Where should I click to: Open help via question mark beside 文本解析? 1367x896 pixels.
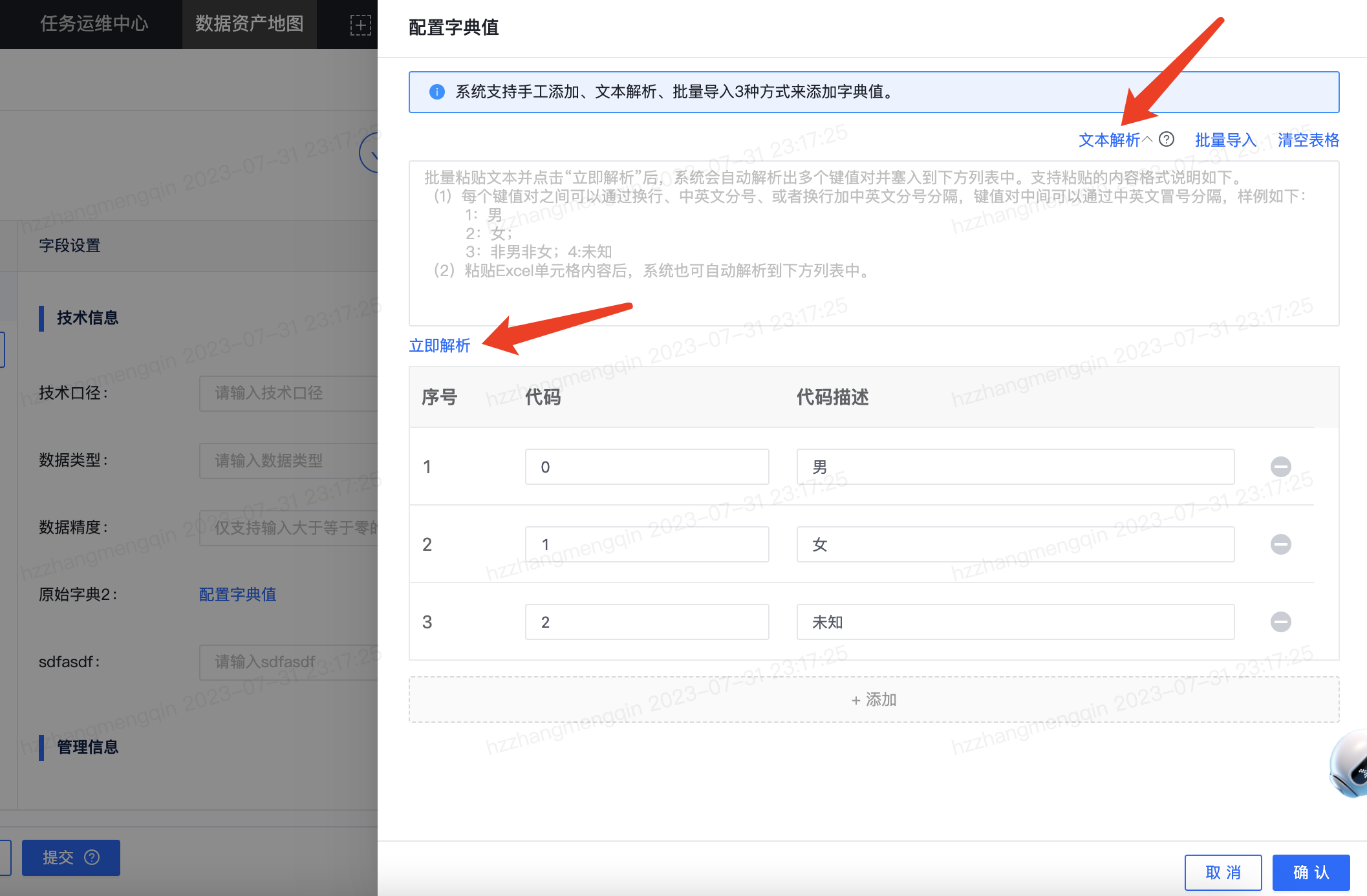pyautogui.click(x=1167, y=139)
